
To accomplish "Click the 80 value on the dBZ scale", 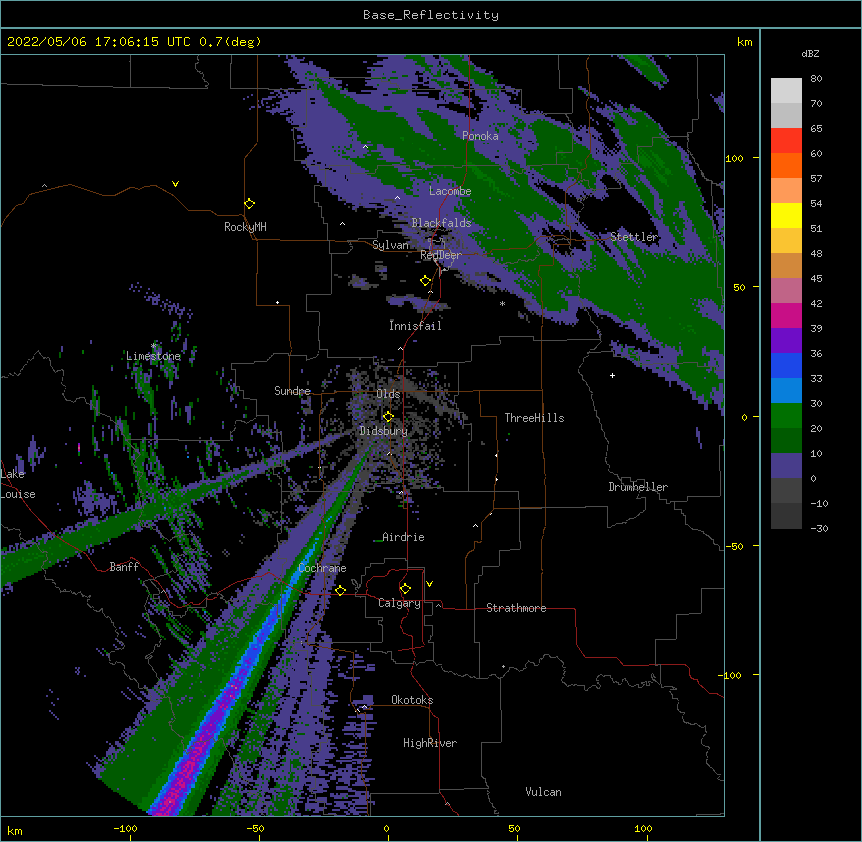I will click(x=816, y=79).
